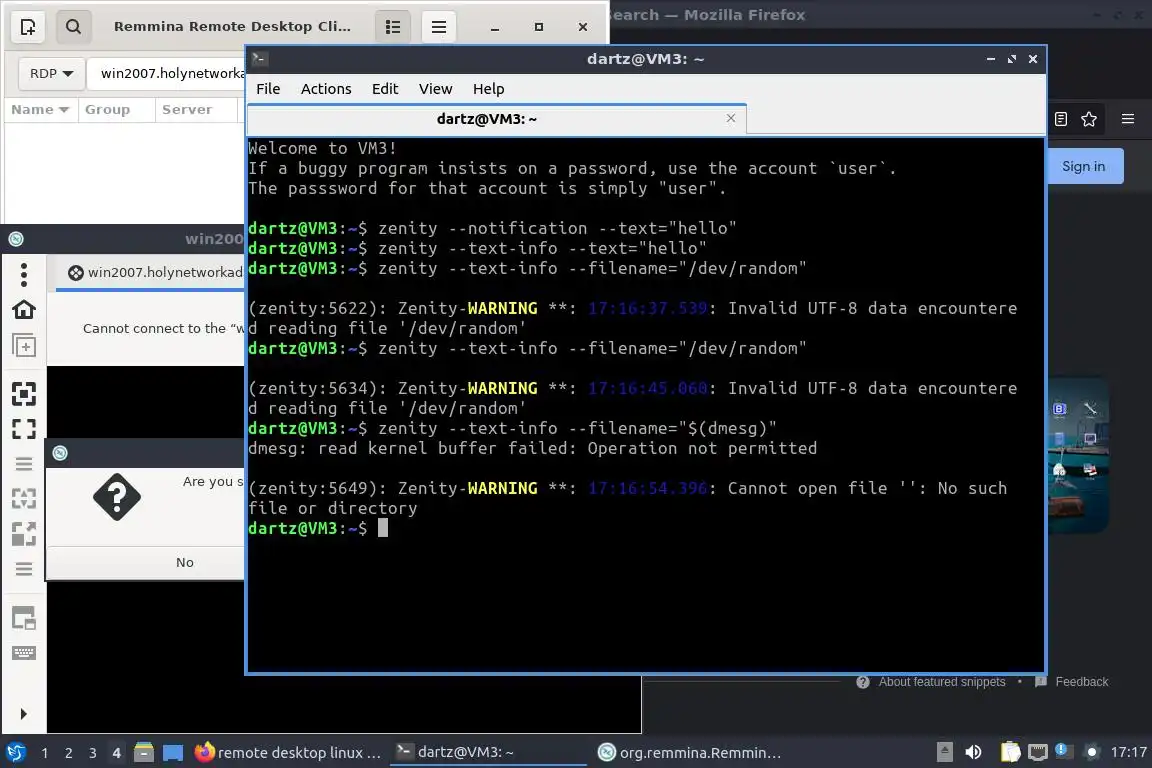Bookmark page with Firefox star icon
The image size is (1152, 768).
click(x=1089, y=119)
